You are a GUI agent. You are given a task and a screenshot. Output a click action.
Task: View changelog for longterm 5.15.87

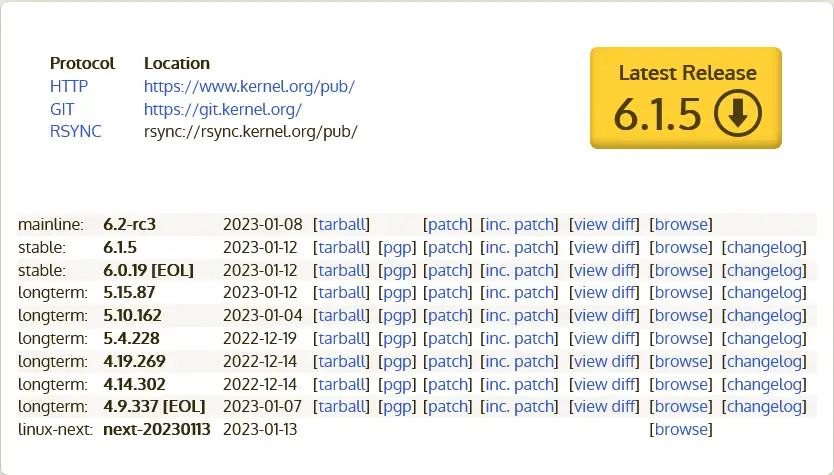[x=764, y=293]
